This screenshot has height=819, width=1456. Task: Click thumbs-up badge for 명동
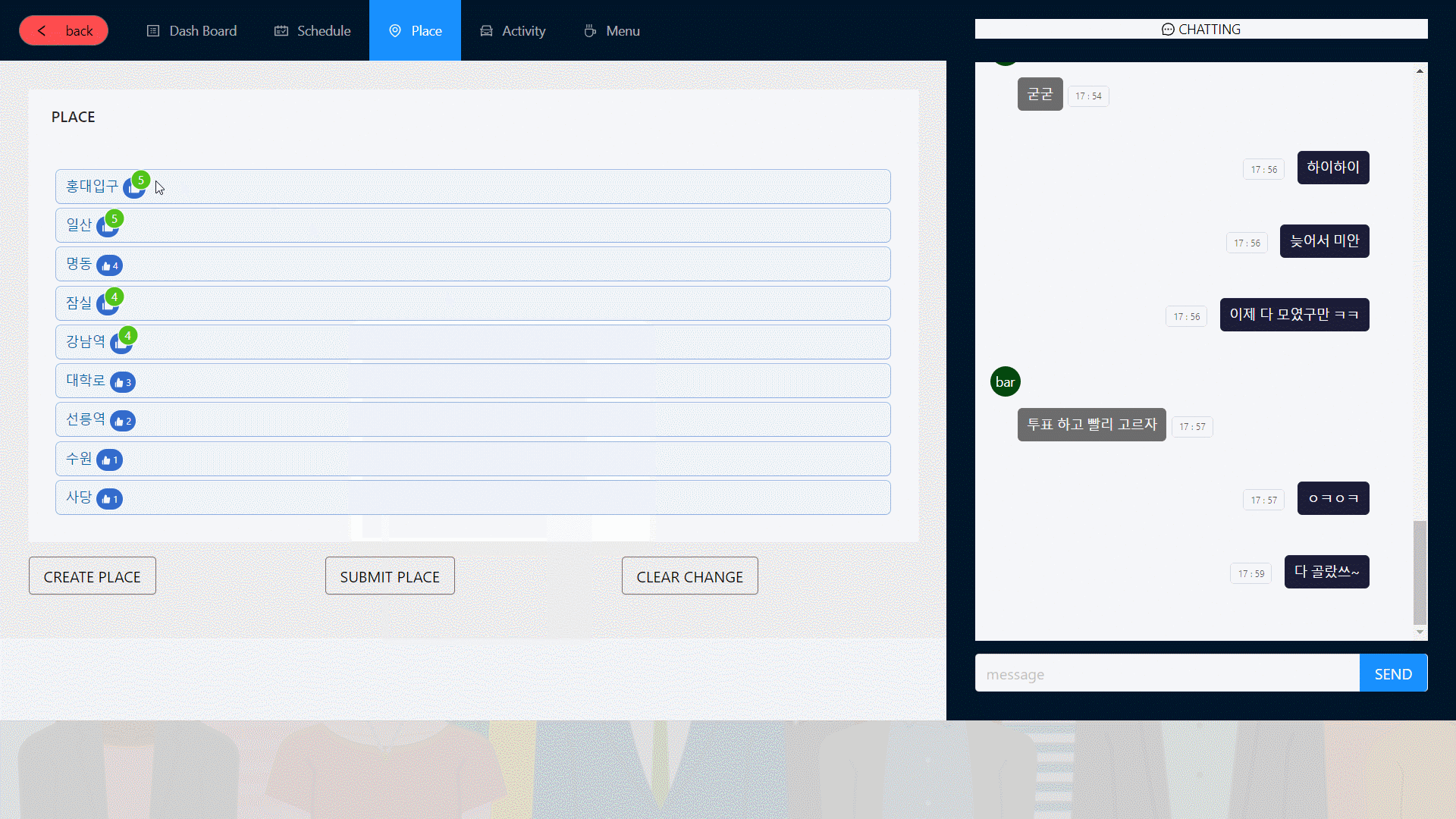click(109, 265)
